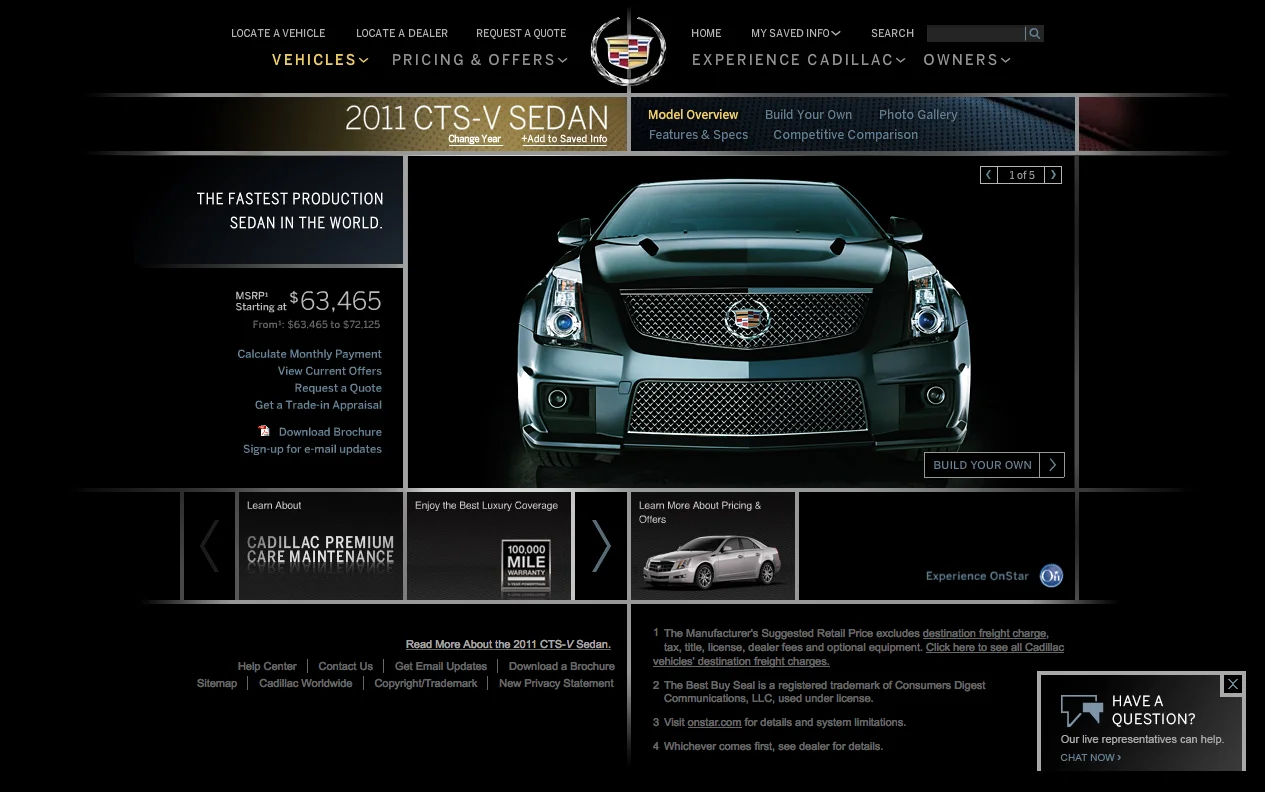Open the Photo Gallery tab
This screenshot has width=1265, height=792.
pos(918,115)
